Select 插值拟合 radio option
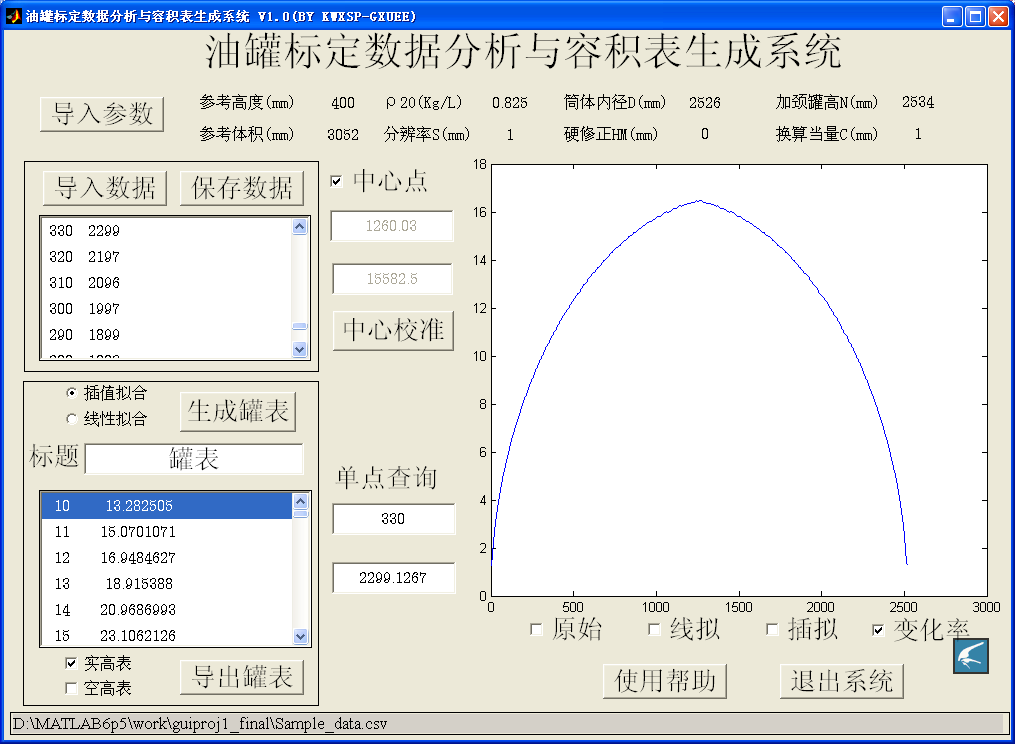The image size is (1015, 744). tap(72, 392)
